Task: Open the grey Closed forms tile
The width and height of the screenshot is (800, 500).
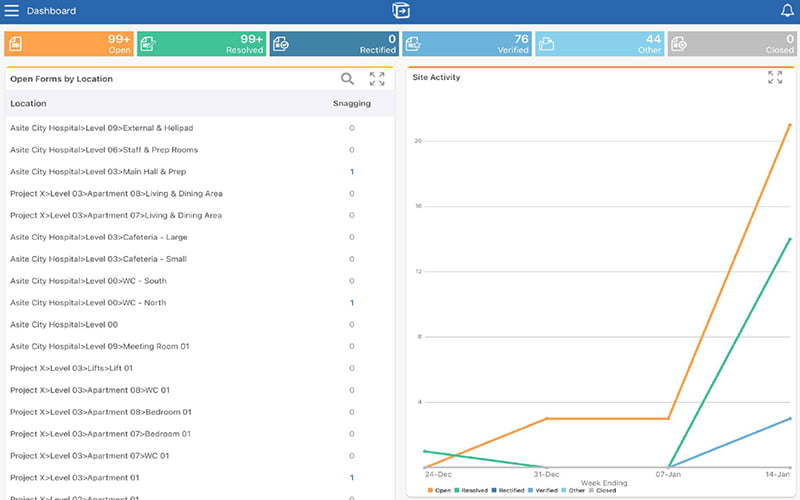Action: tap(732, 44)
